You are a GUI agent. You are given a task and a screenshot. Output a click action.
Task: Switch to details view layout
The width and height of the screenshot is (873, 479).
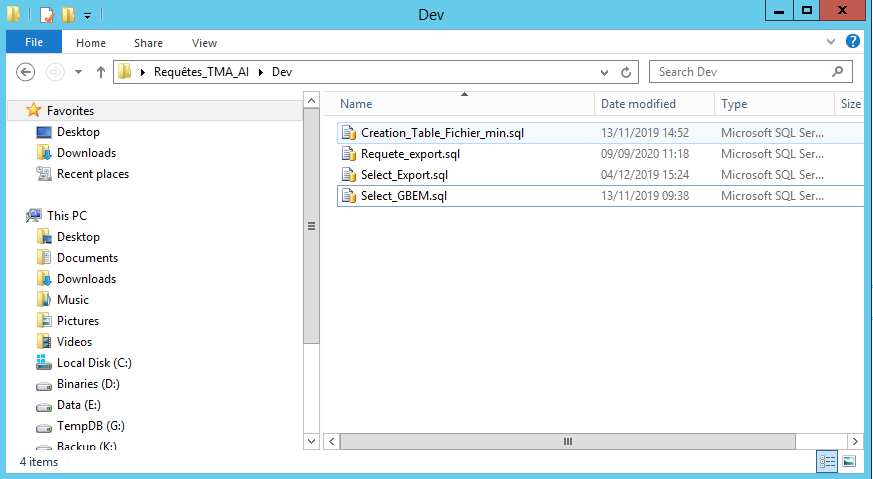[x=827, y=461]
